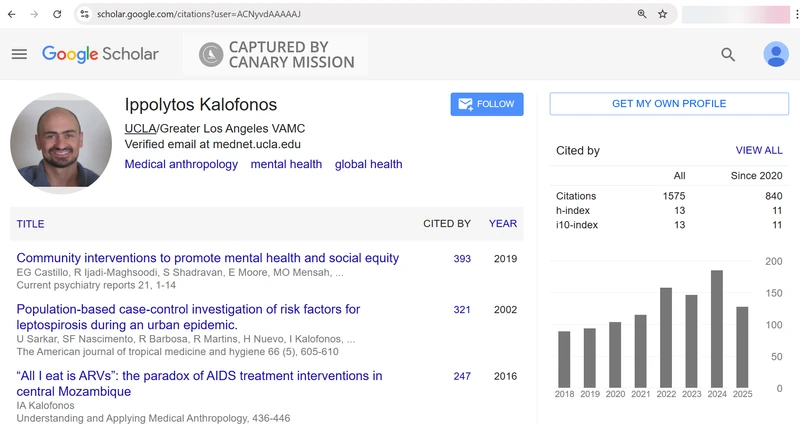Click the 2023 bar in citations chart
This screenshot has width=800, height=424.
[691, 341]
